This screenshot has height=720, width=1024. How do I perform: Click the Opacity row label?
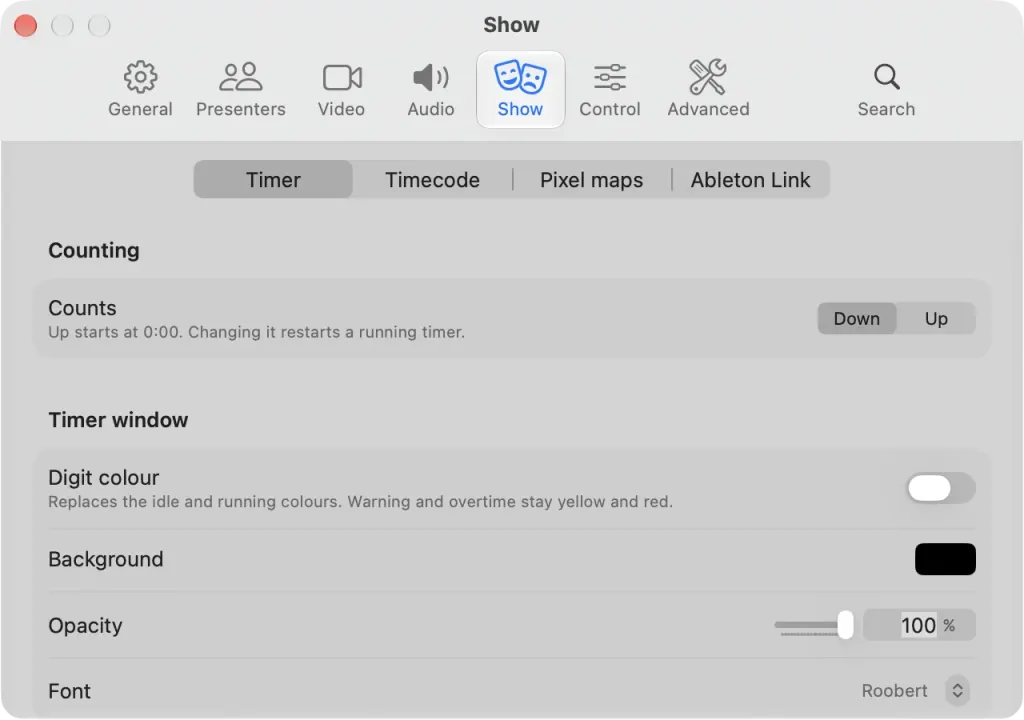85,625
